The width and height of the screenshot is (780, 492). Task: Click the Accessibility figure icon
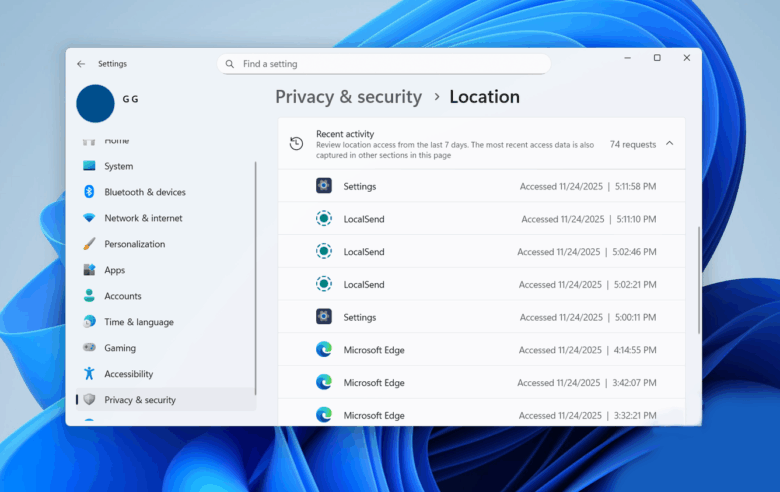tap(89, 374)
